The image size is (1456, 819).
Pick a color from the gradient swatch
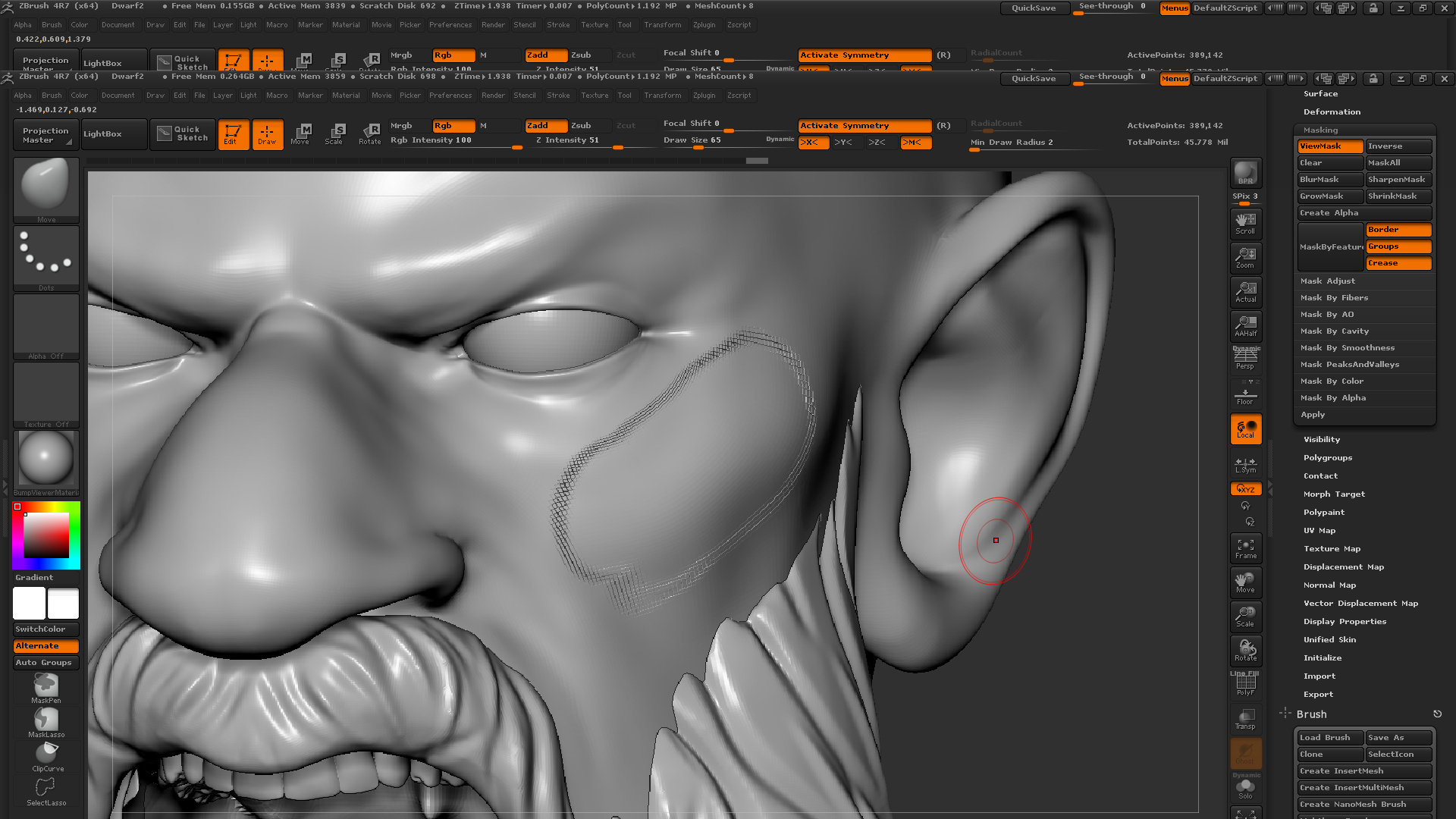coord(45,535)
